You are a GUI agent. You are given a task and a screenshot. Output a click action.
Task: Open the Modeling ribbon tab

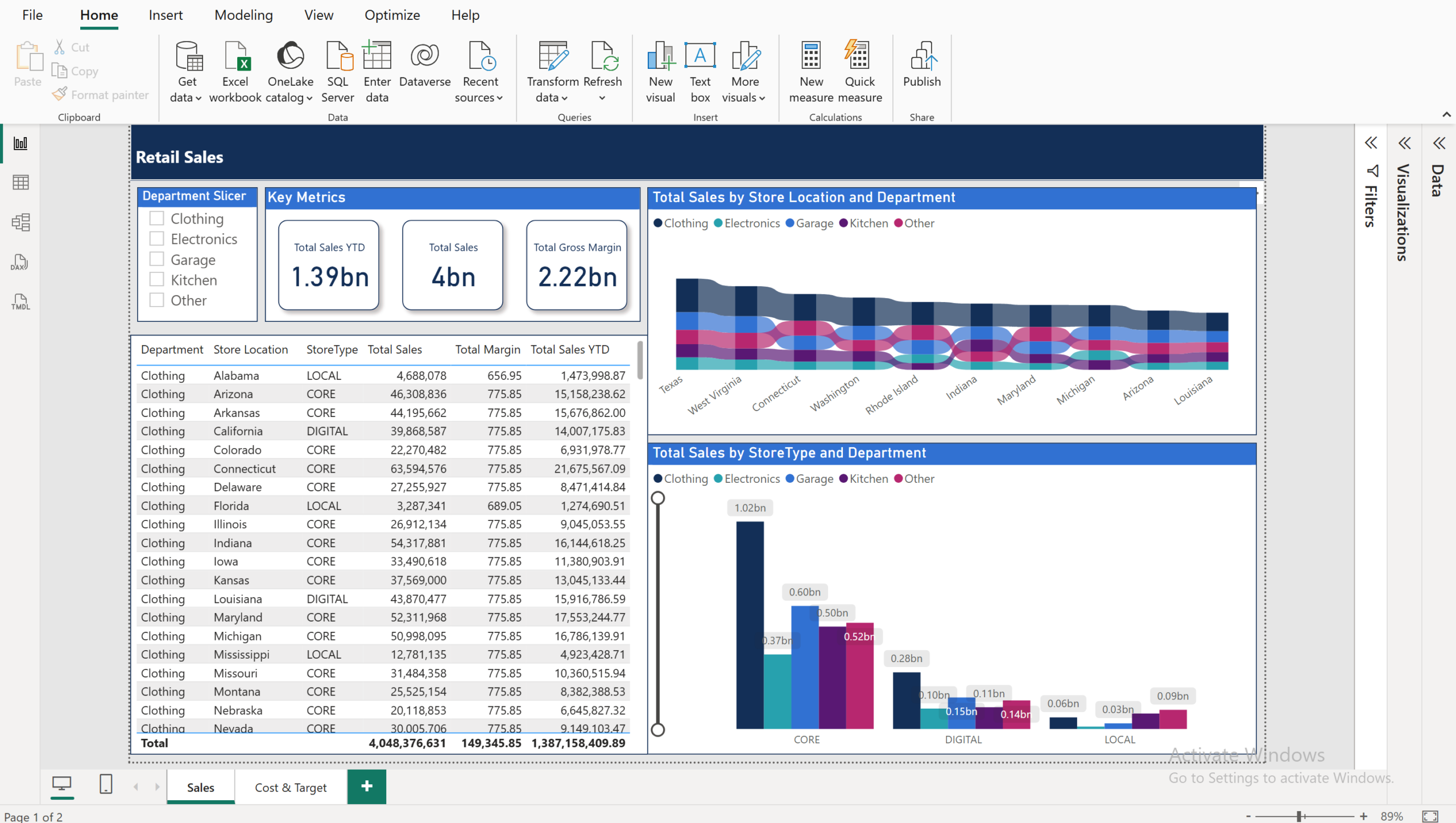(243, 15)
